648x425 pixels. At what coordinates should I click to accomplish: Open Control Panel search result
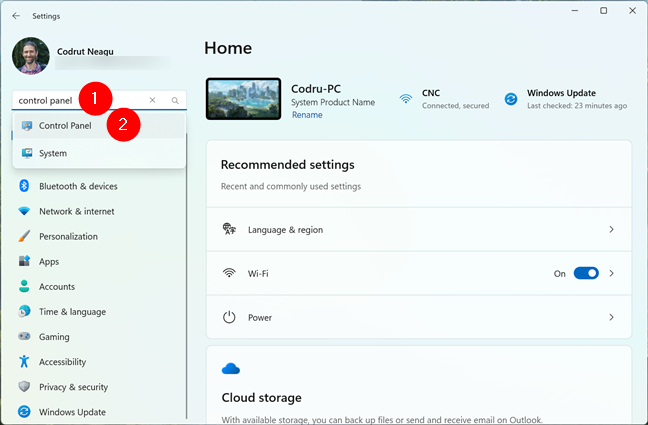pyautogui.click(x=99, y=126)
